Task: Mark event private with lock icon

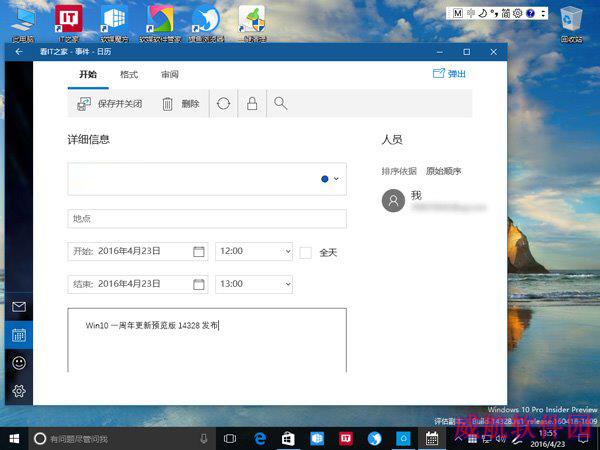Action: point(252,104)
